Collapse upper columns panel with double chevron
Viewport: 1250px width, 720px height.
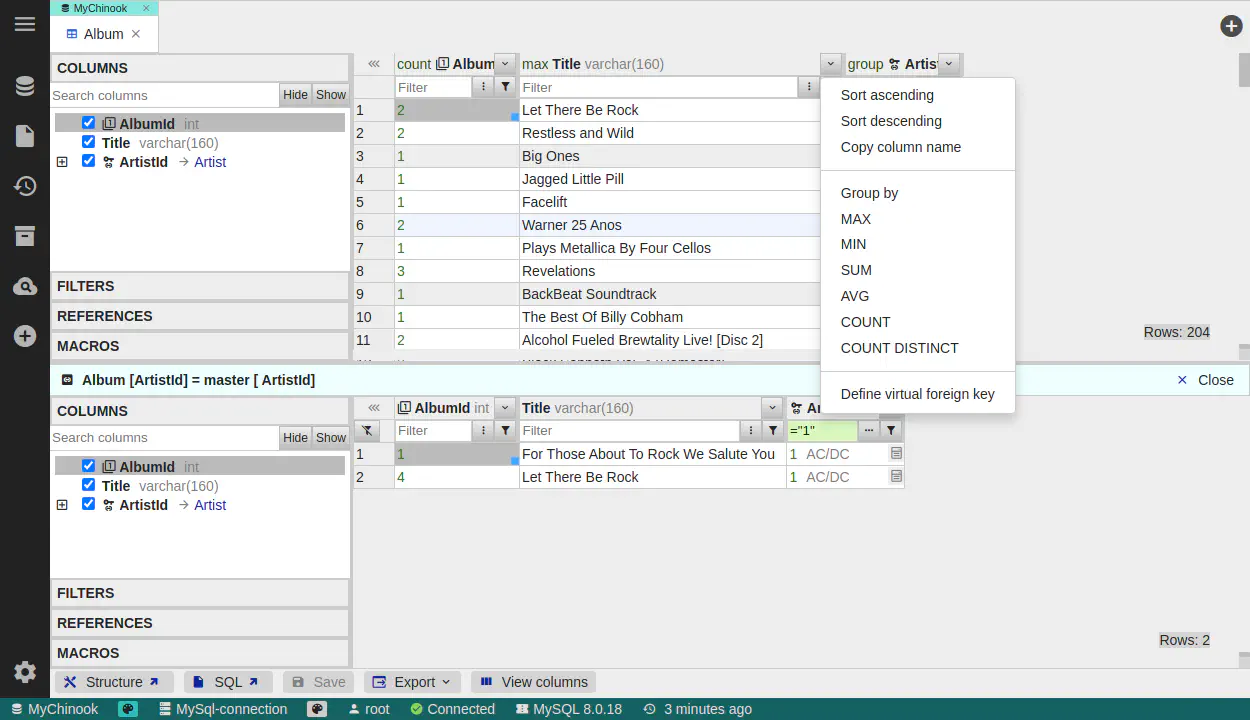(374, 64)
